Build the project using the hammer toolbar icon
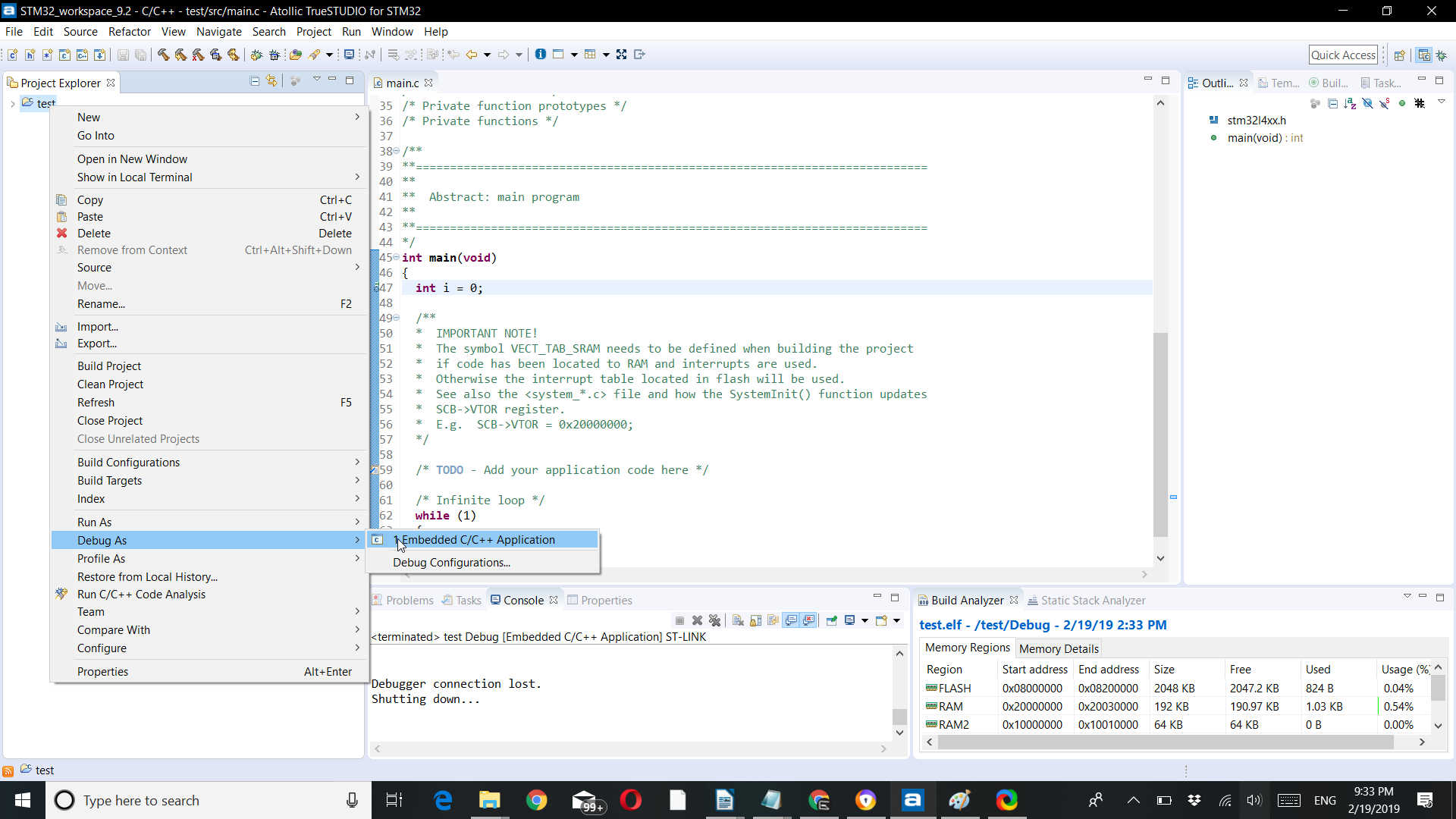 point(163,55)
